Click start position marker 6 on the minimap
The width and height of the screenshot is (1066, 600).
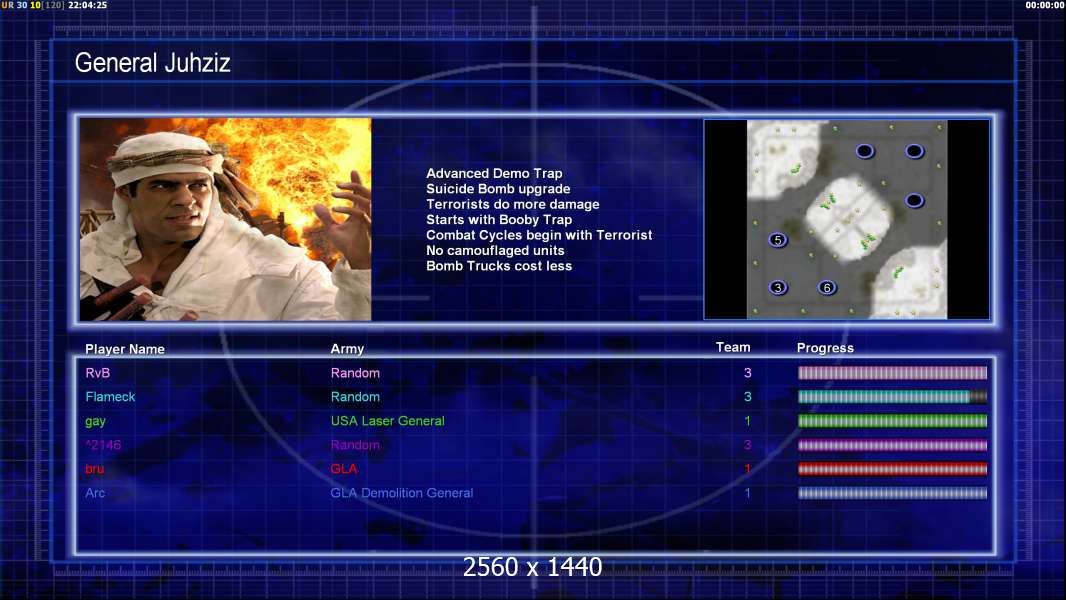(827, 287)
